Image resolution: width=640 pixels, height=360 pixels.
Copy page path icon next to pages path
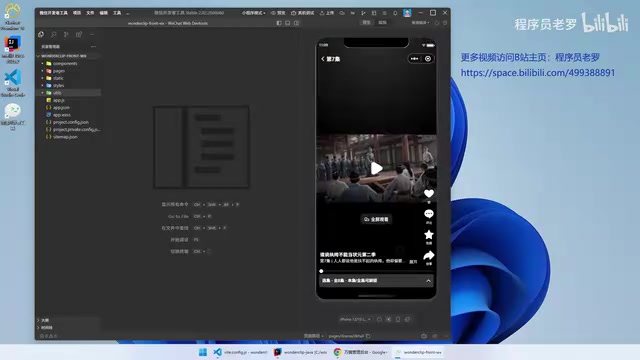[368, 336]
